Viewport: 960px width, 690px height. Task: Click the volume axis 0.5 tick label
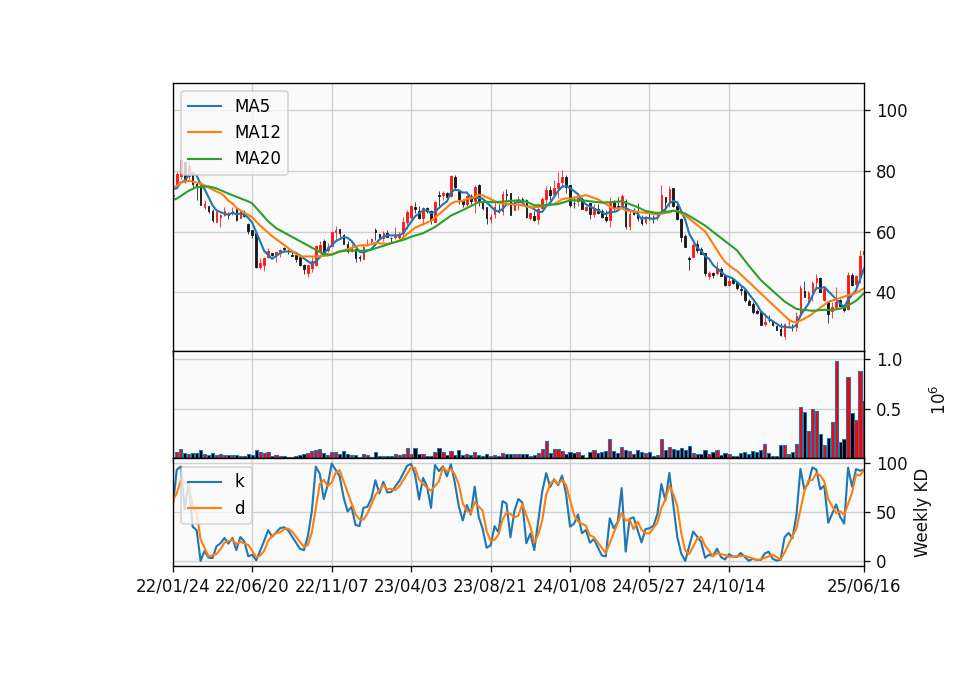(890, 410)
